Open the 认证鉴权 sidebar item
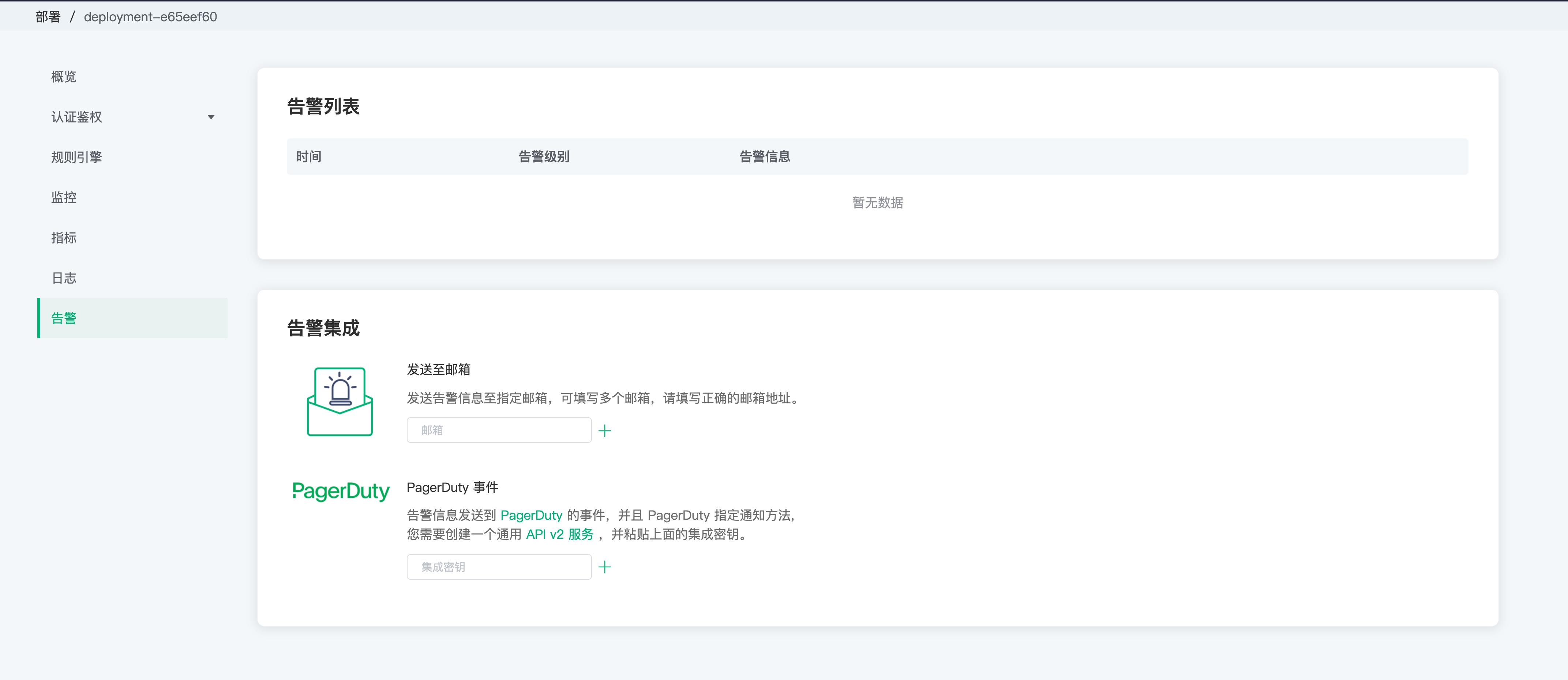Screen dimensions: 1568x680 [x=77, y=117]
